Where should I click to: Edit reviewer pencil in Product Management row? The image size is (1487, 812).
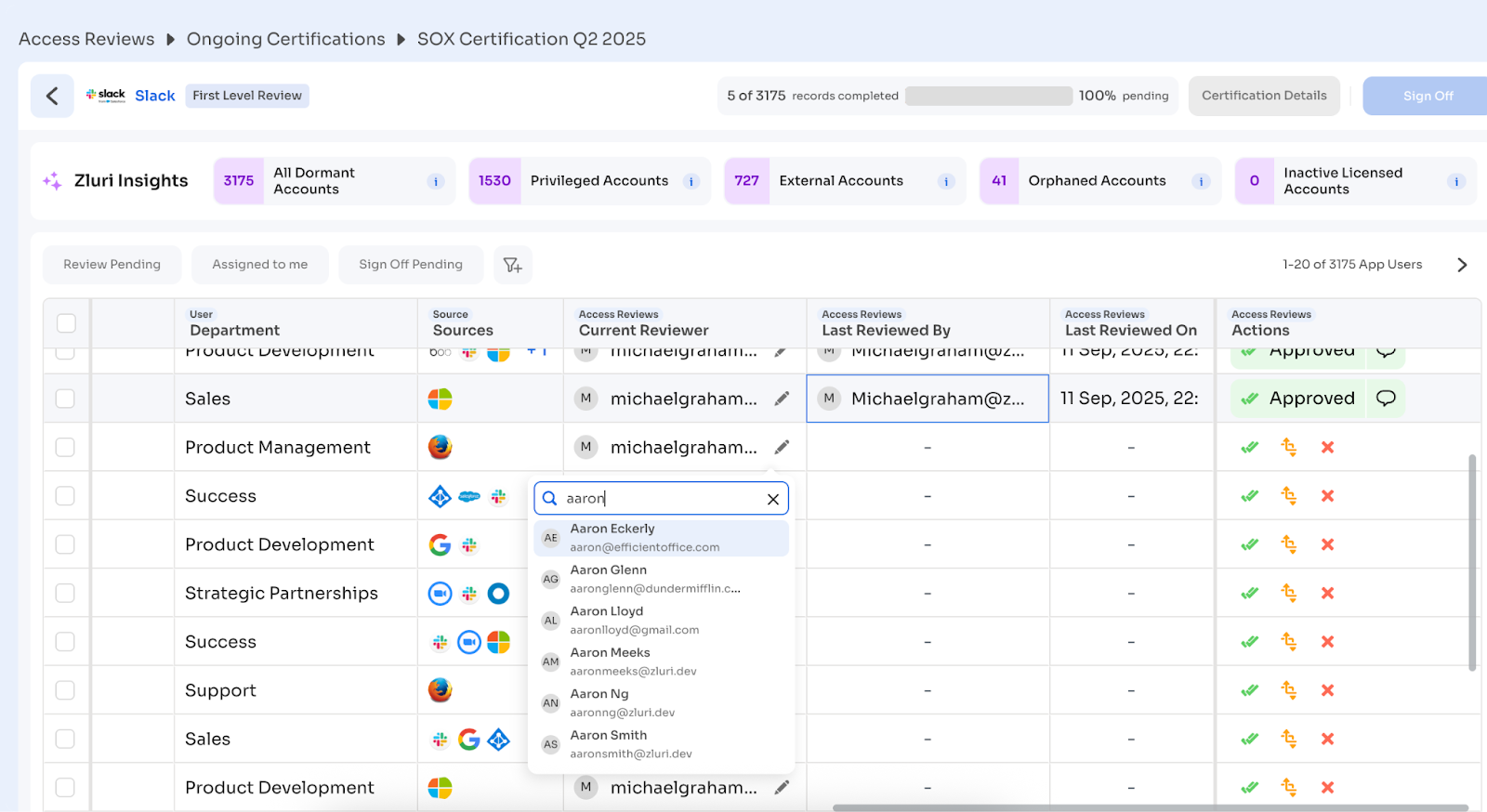coord(782,447)
